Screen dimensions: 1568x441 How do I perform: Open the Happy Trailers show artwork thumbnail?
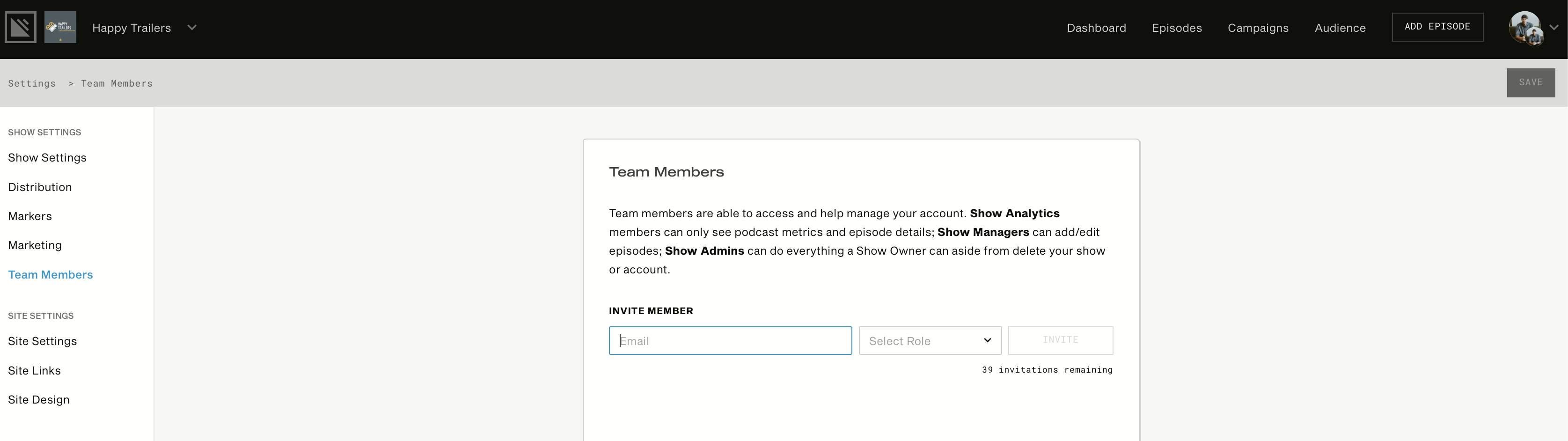60,27
